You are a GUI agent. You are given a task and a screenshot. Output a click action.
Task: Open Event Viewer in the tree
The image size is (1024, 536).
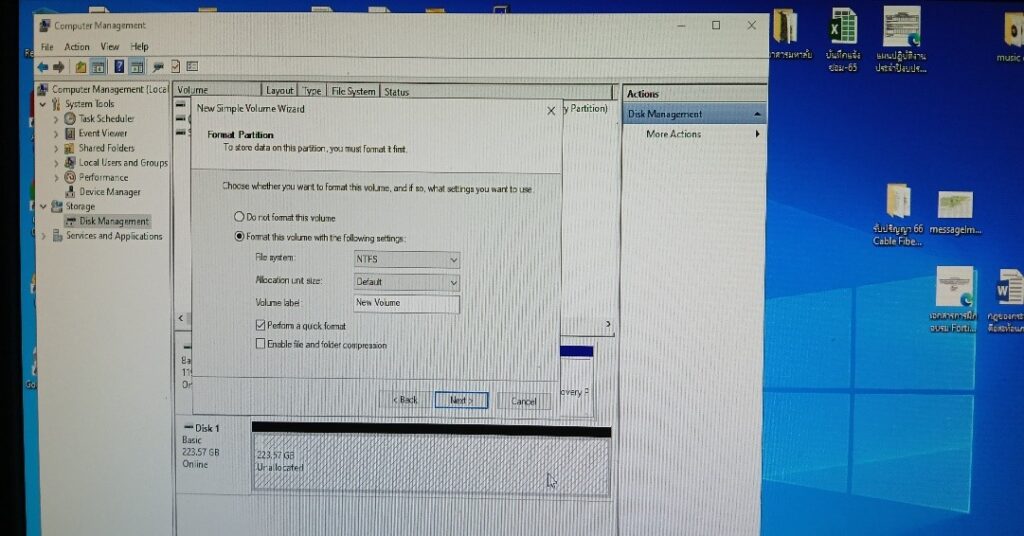[103, 133]
